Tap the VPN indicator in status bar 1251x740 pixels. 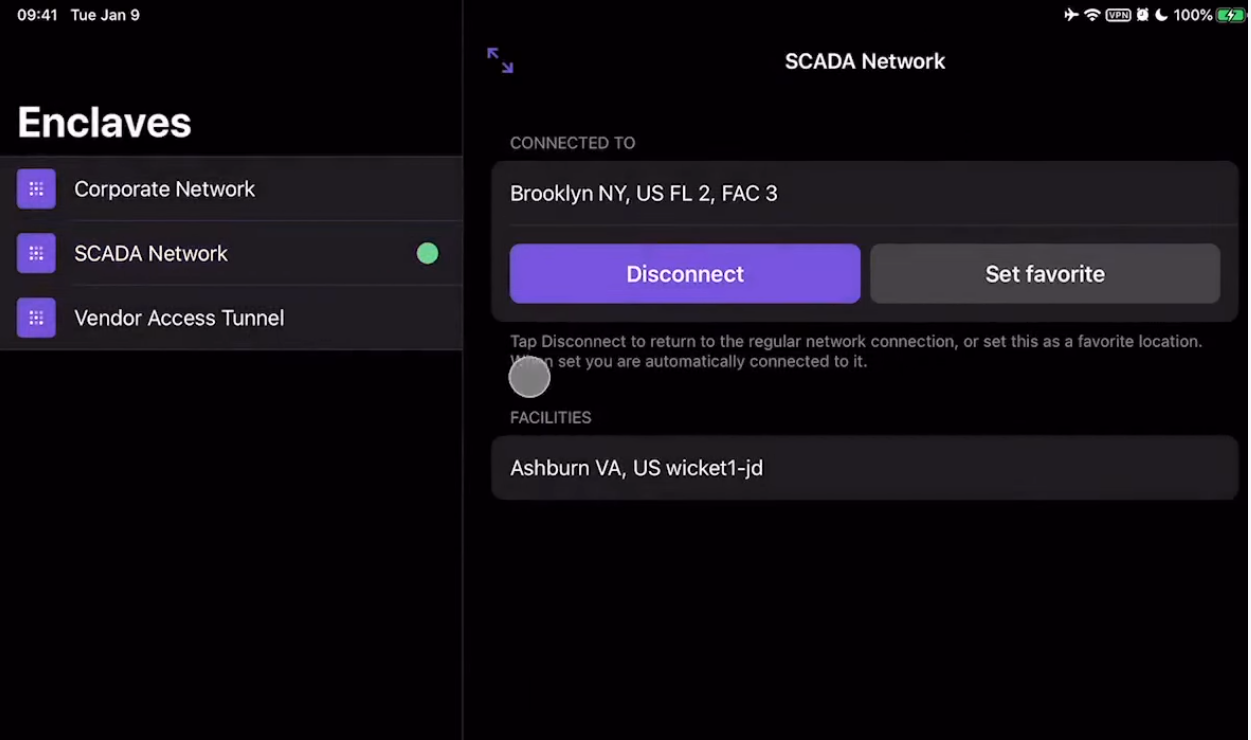(1118, 15)
